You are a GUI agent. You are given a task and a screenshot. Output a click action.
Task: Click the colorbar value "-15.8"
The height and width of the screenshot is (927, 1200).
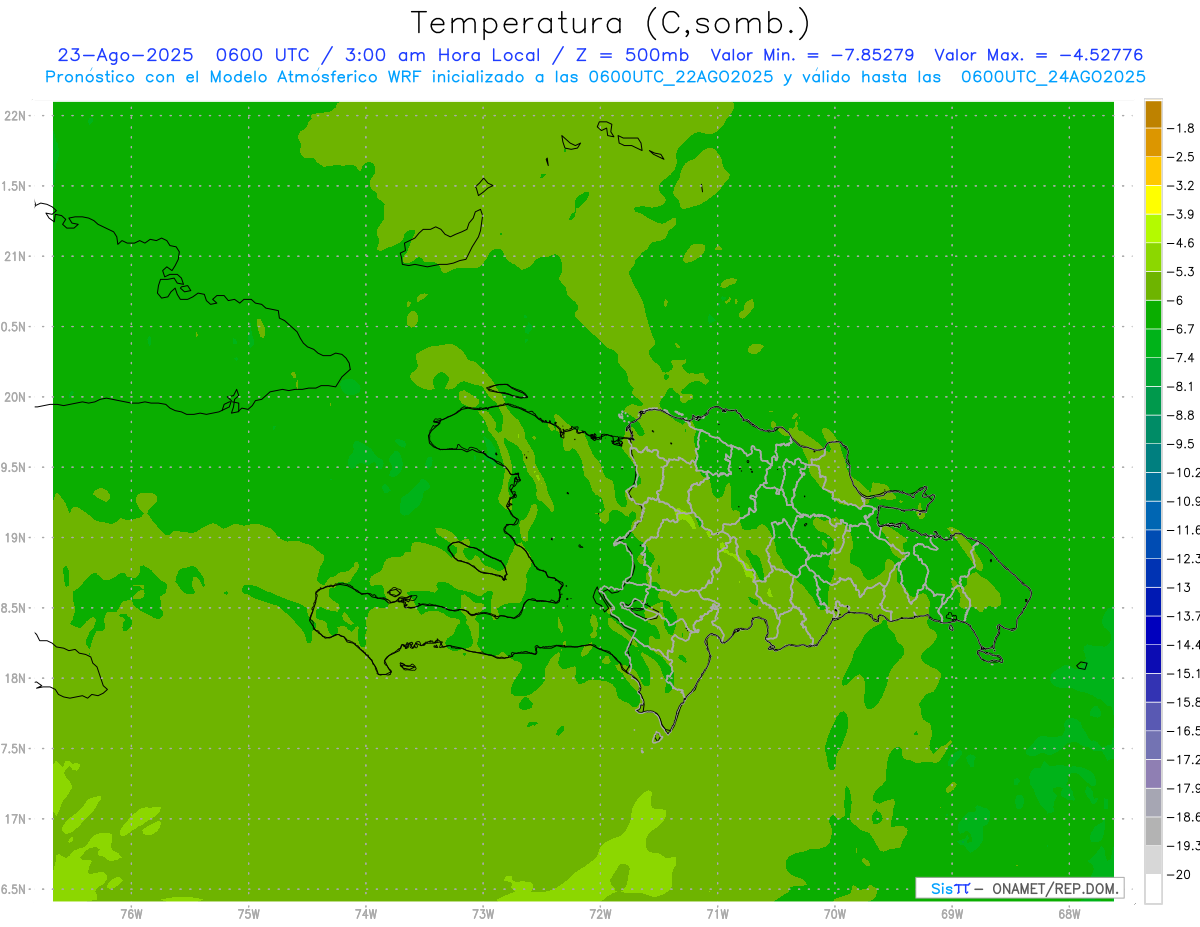tap(1184, 702)
